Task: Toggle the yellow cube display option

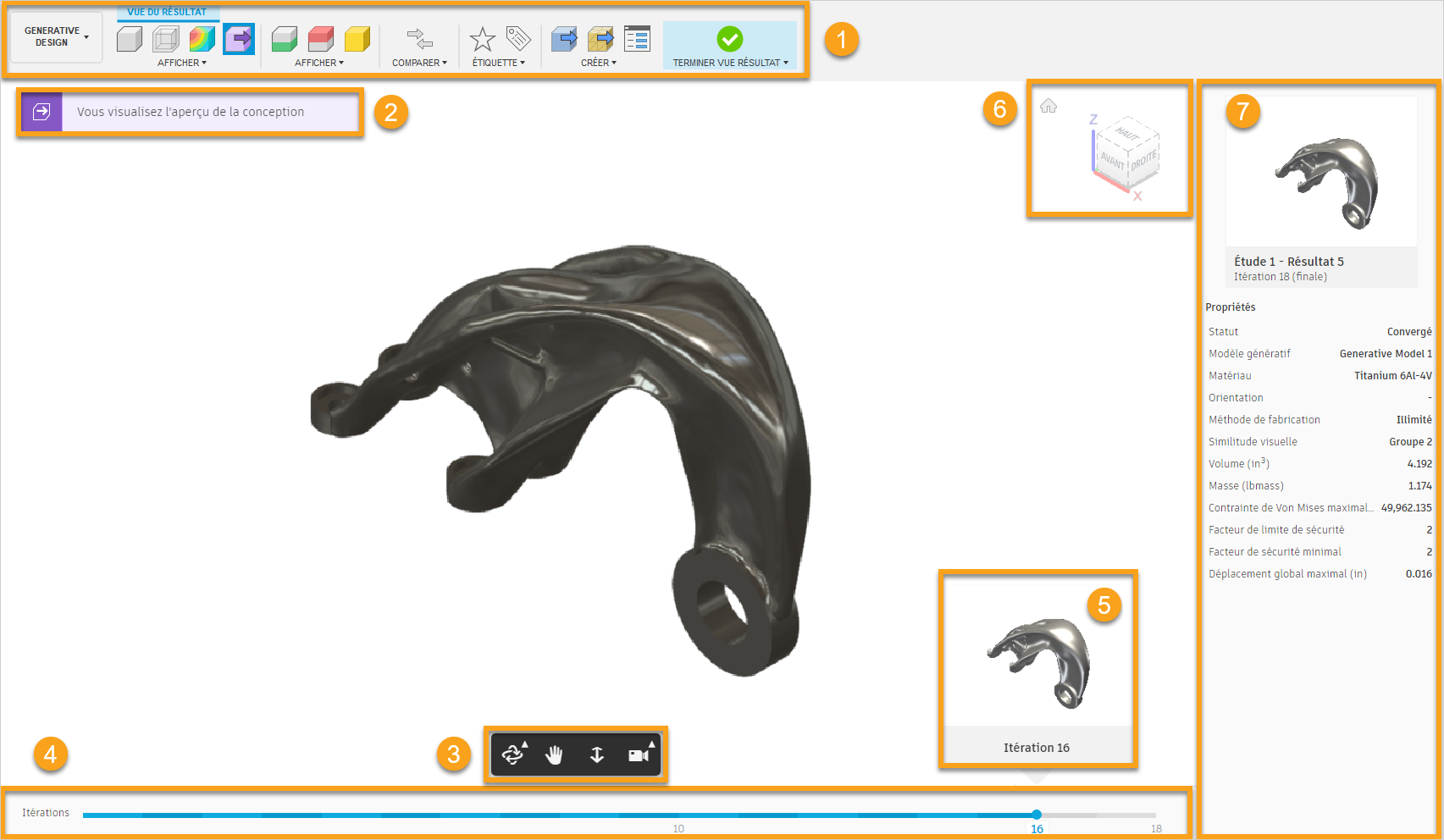Action: pos(356,38)
